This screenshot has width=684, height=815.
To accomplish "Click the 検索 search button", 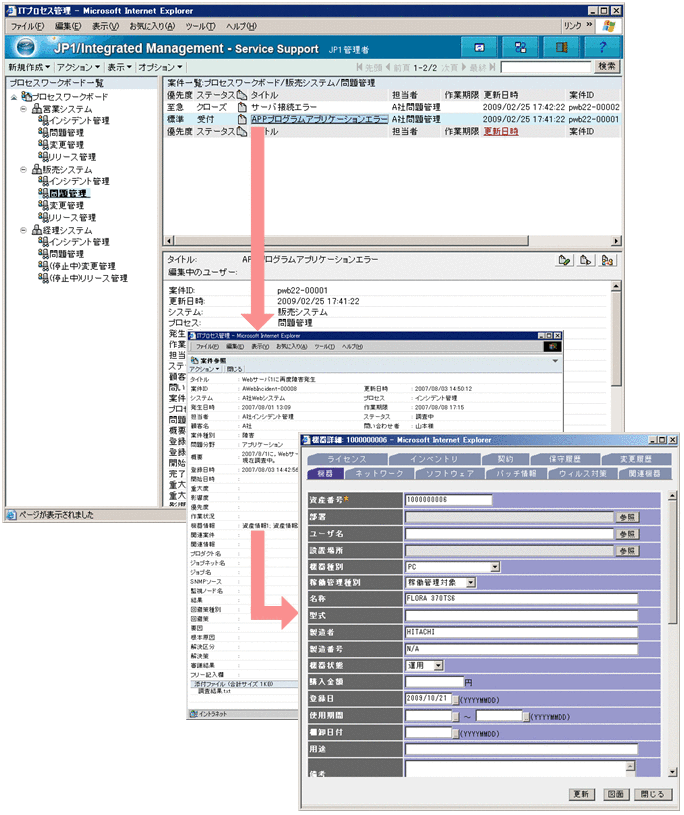I will click(607, 67).
